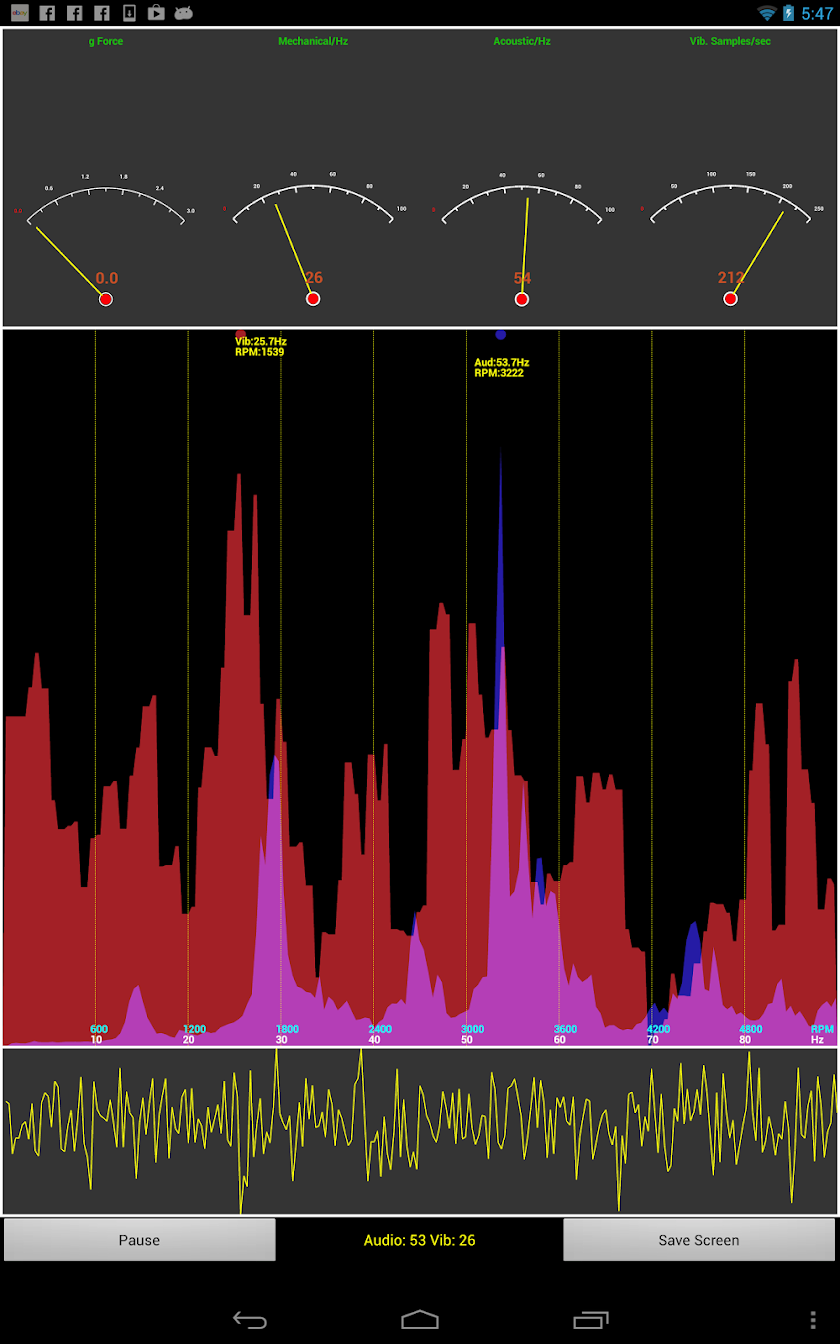Screen dimensions: 840x1344
Task: Tap the Play Store bag notification icon
Action: point(156,13)
